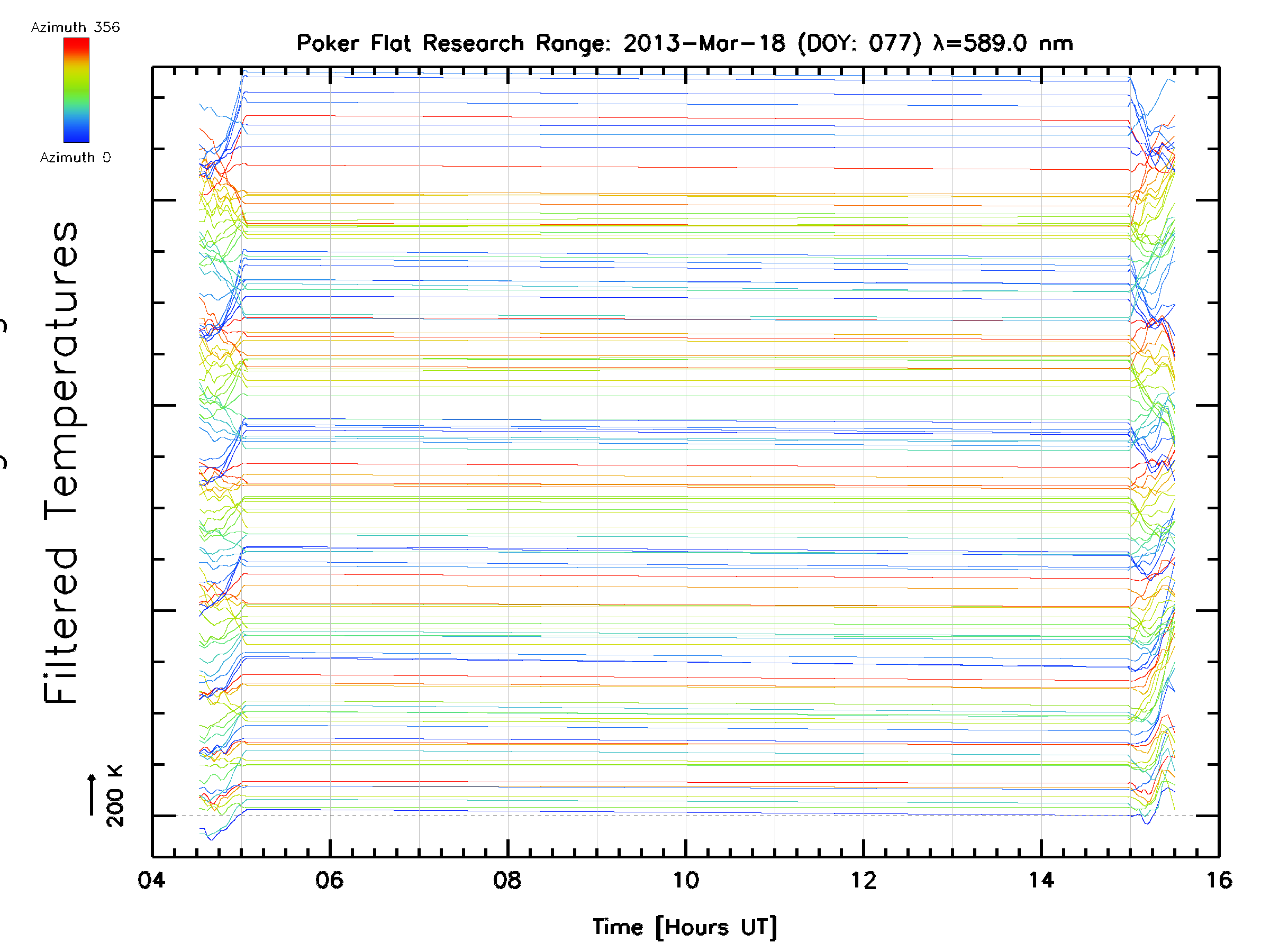The image size is (1270, 952).
Task: Click the 'Azimuth 356' legend label
Action: click(75, 28)
